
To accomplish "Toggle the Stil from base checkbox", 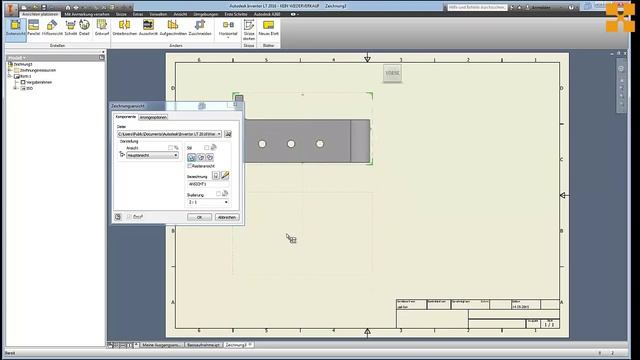I will pos(207,148).
